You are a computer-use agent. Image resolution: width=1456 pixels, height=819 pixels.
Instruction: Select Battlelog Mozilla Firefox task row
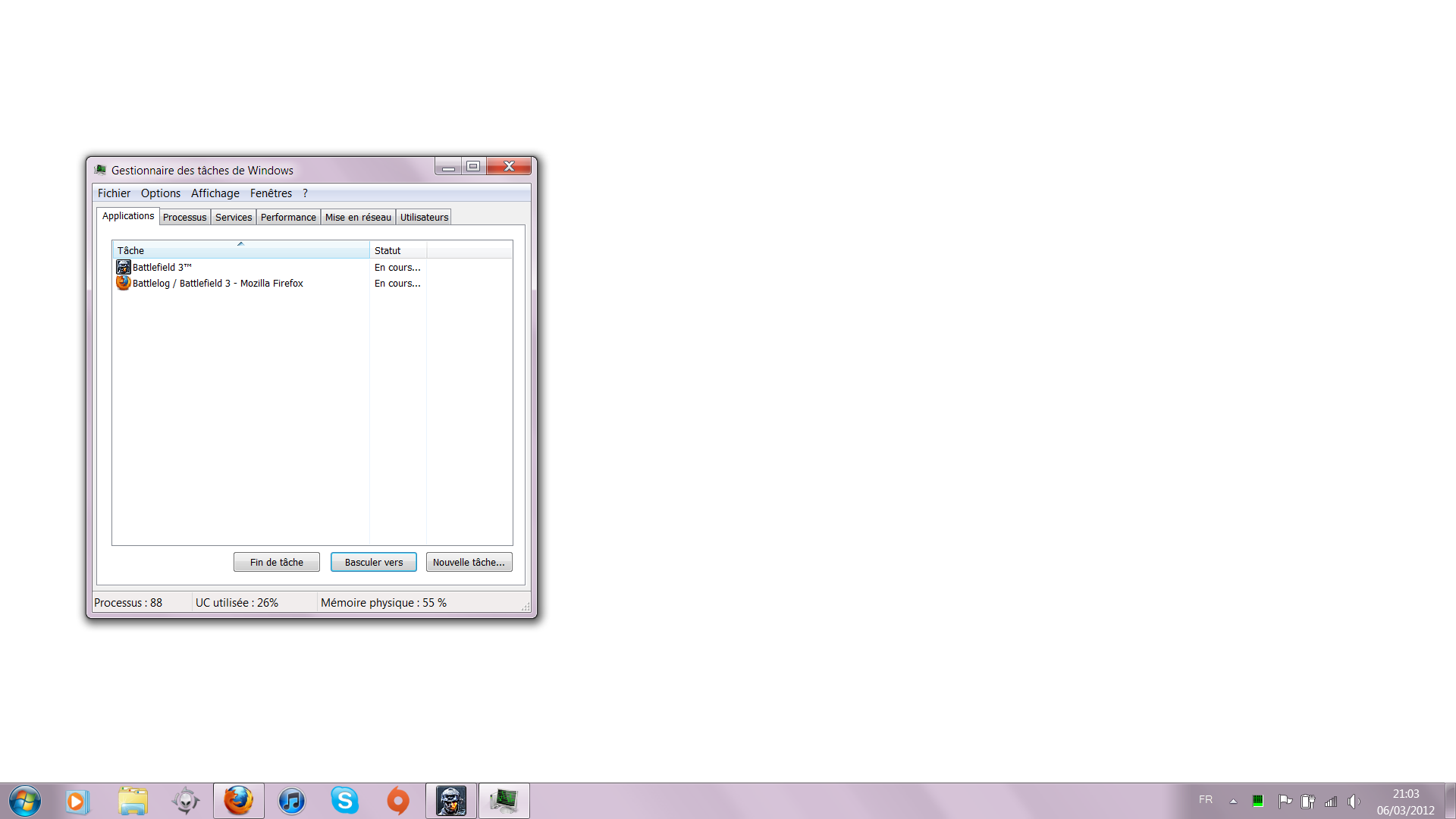click(x=217, y=284)
